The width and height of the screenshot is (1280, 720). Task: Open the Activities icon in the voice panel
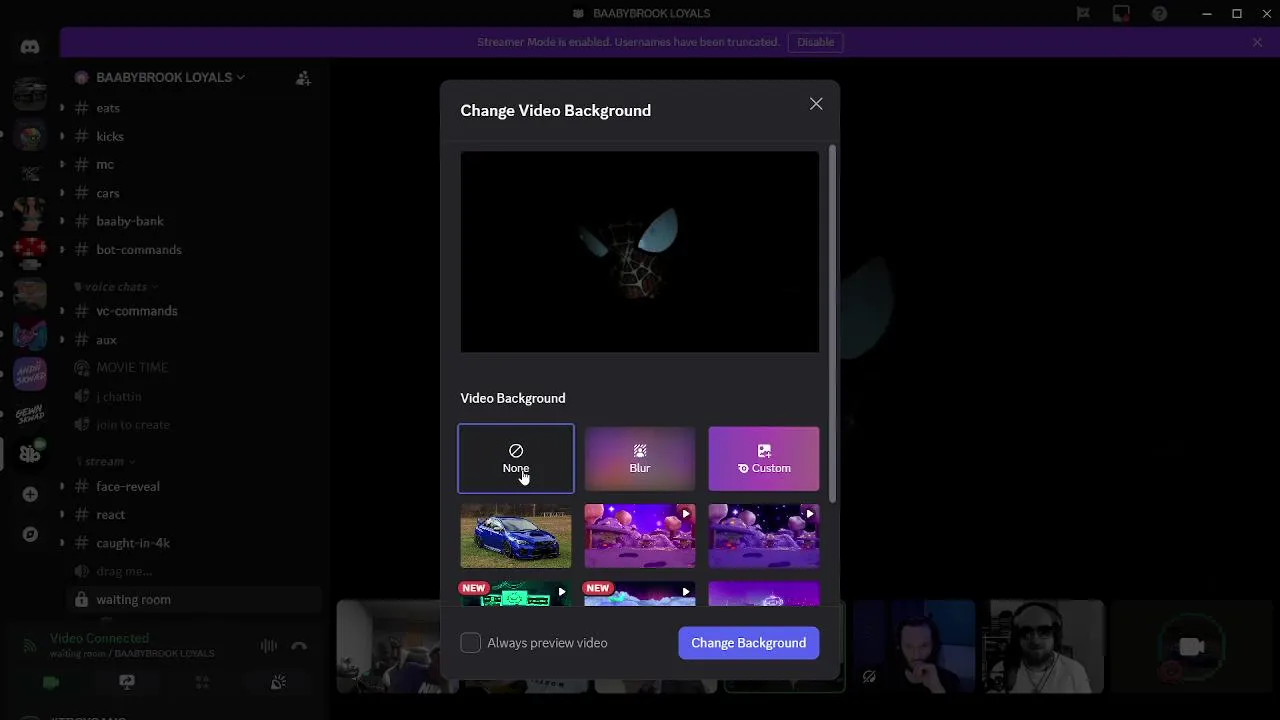tap(202, 682)
